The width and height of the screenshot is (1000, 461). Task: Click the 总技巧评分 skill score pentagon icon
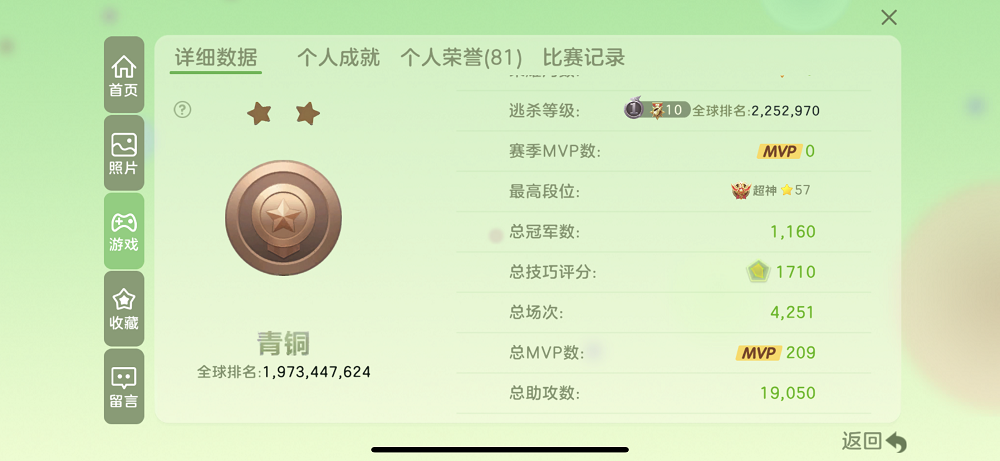758,272
